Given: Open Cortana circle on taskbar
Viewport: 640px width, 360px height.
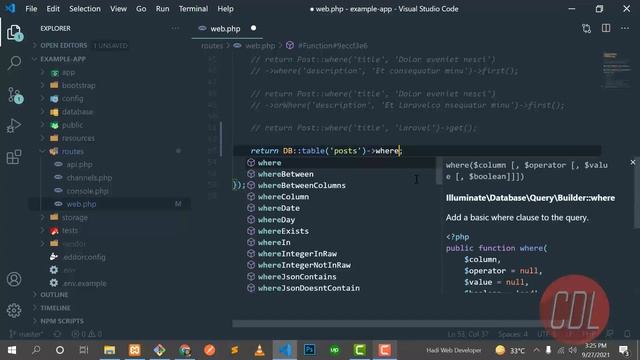Looking at the screenshot, I should (60, 350).
